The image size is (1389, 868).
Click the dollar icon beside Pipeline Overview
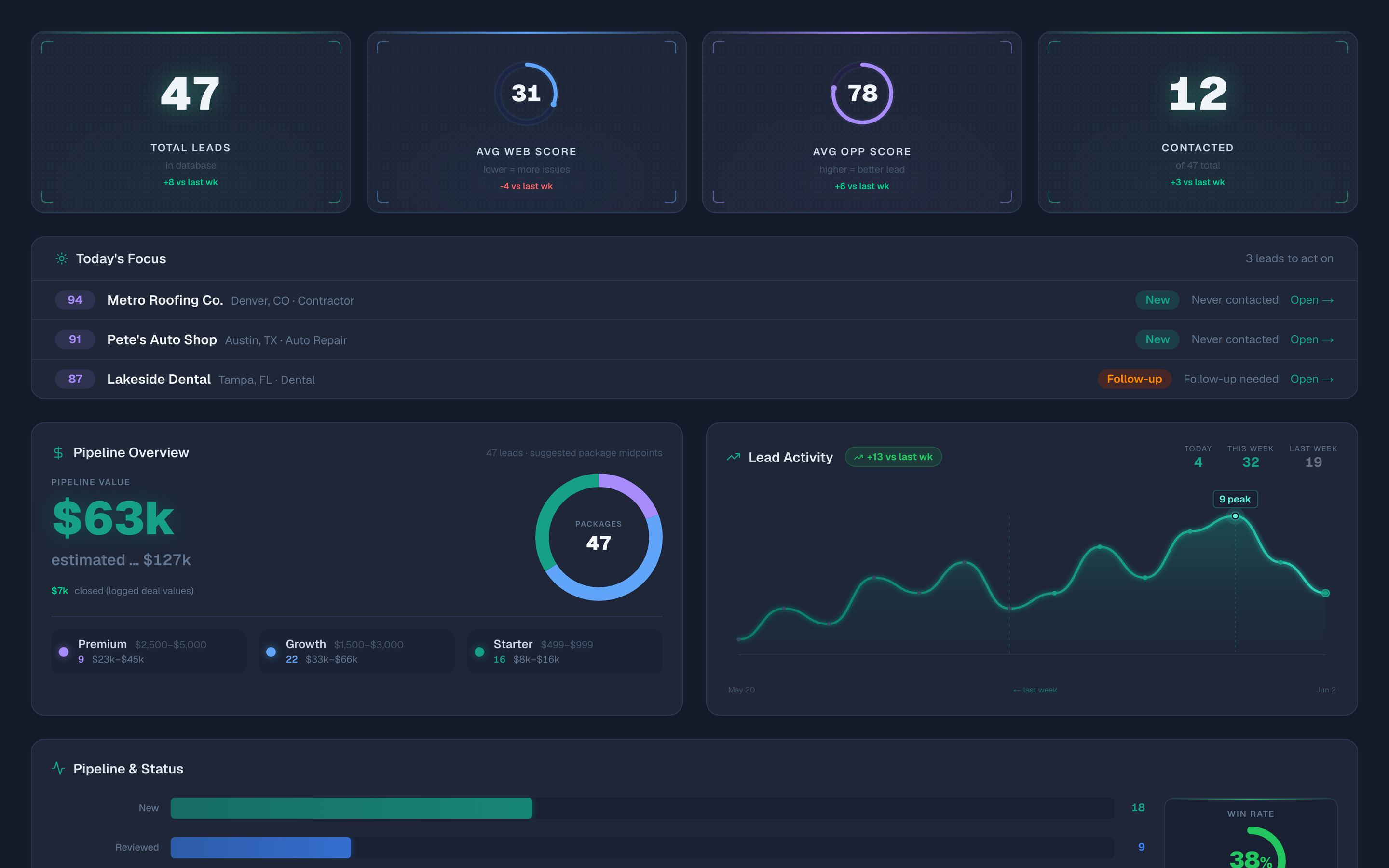tap(58, 453)
